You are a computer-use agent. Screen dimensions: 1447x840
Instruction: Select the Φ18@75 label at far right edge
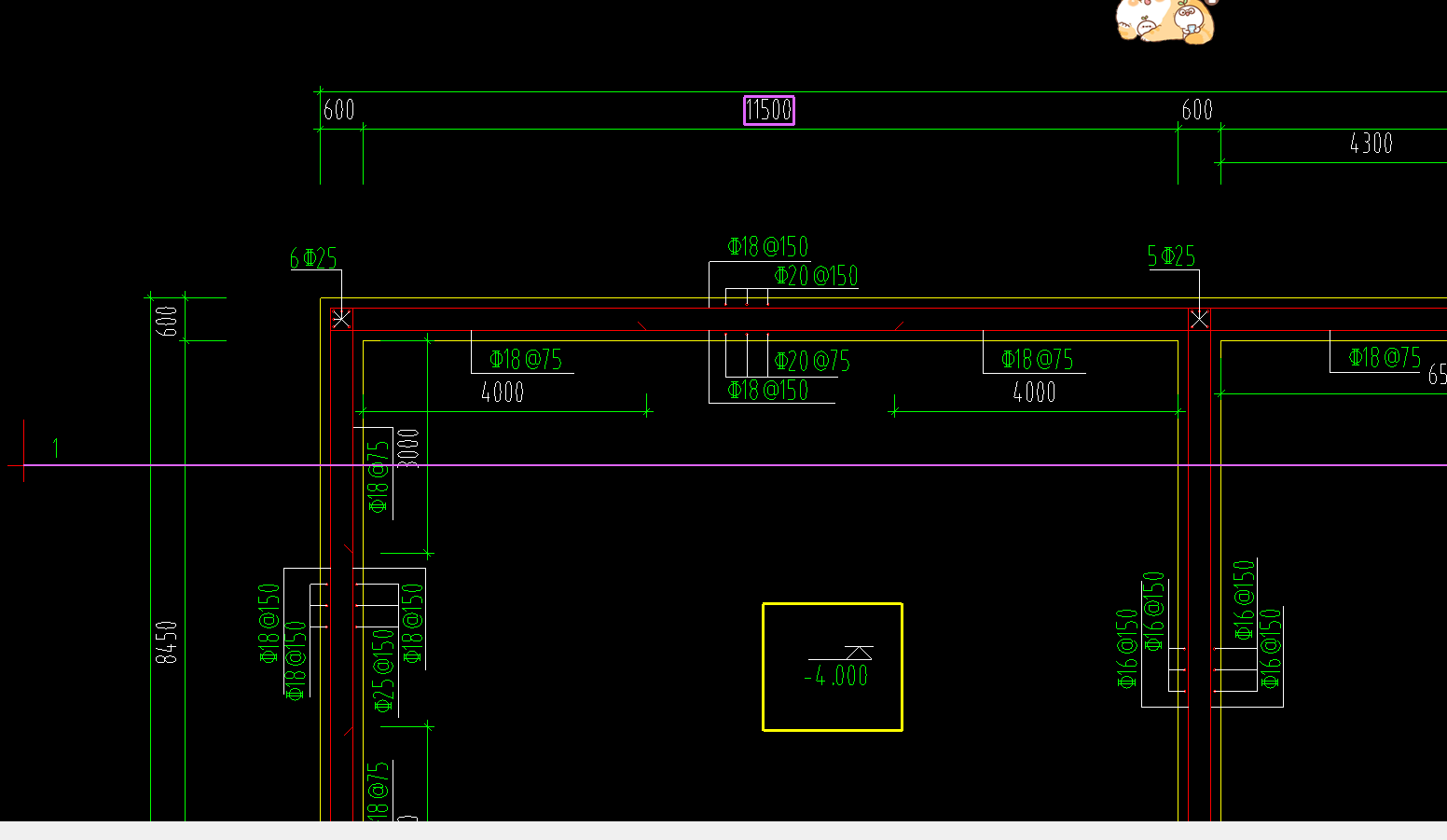coord(1385,358)
